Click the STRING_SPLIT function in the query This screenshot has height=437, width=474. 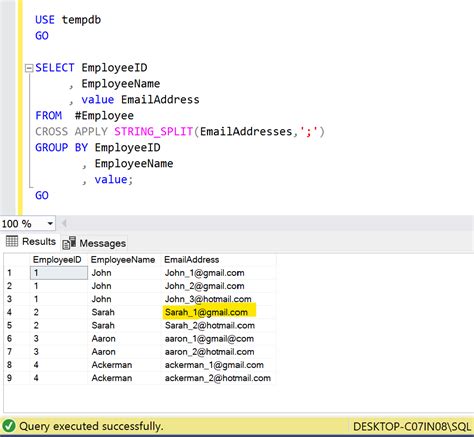pyautogui.click(x=154, y=132)
